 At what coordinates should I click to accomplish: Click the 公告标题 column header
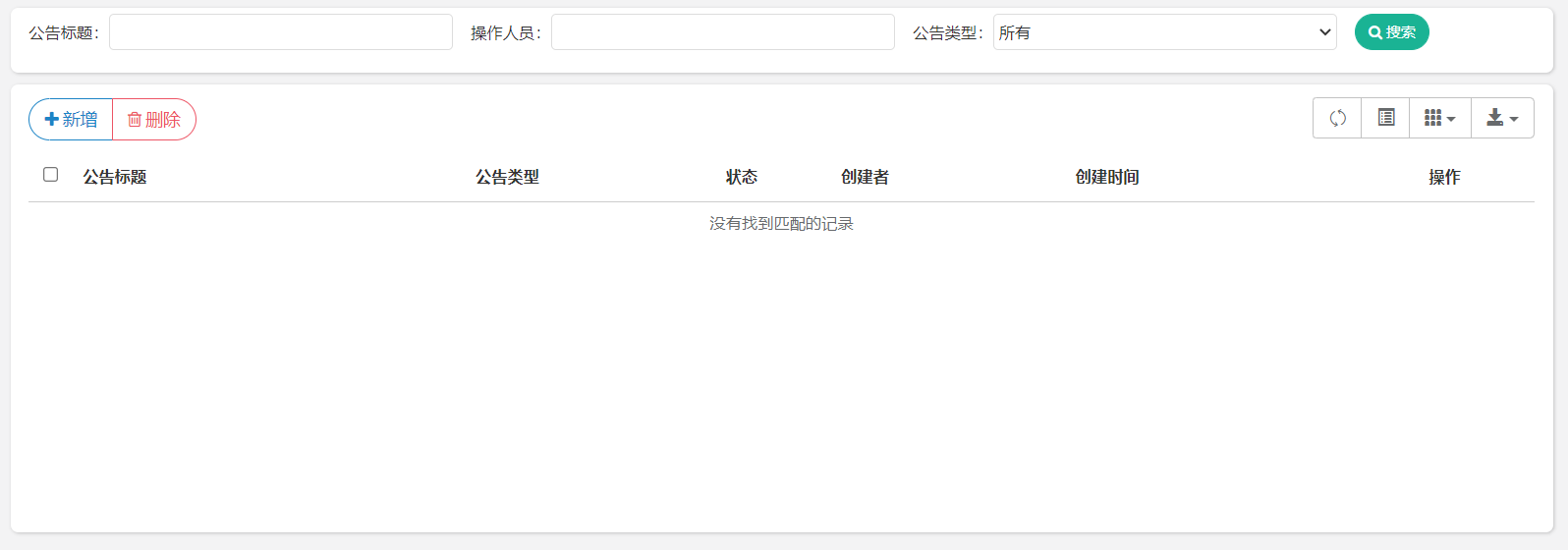click(115, 177)
